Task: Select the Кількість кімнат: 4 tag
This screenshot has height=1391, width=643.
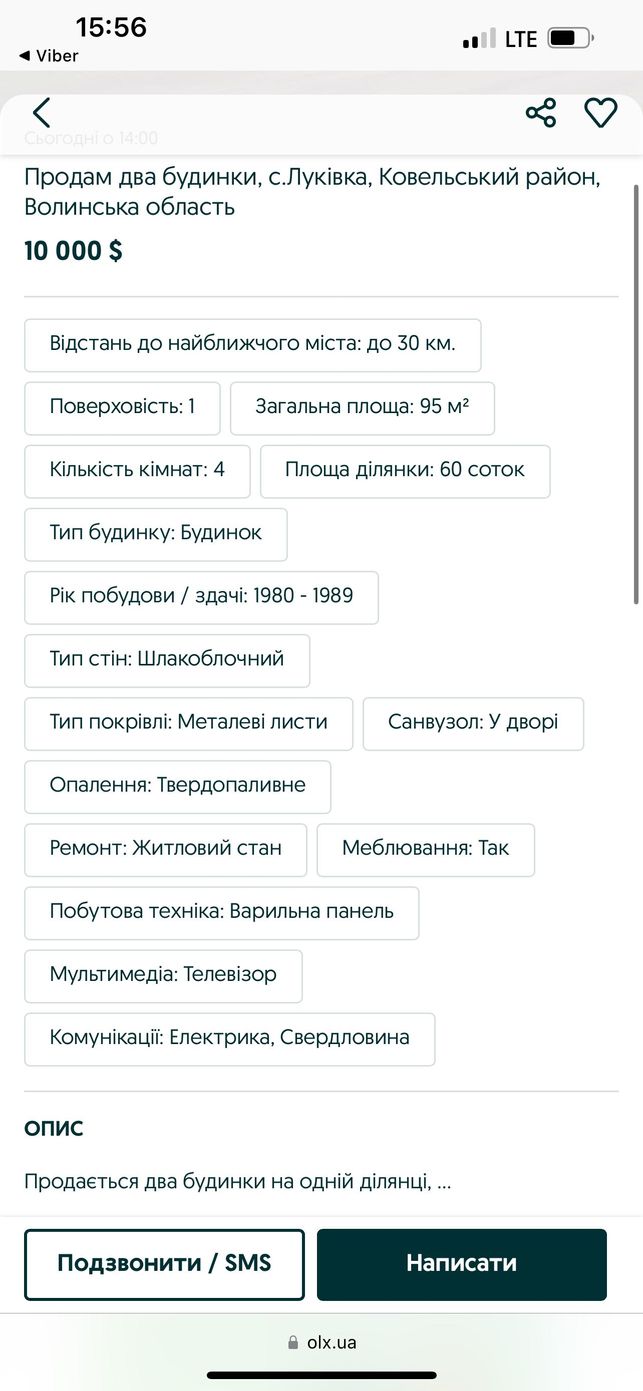Action: click(137, 471)
